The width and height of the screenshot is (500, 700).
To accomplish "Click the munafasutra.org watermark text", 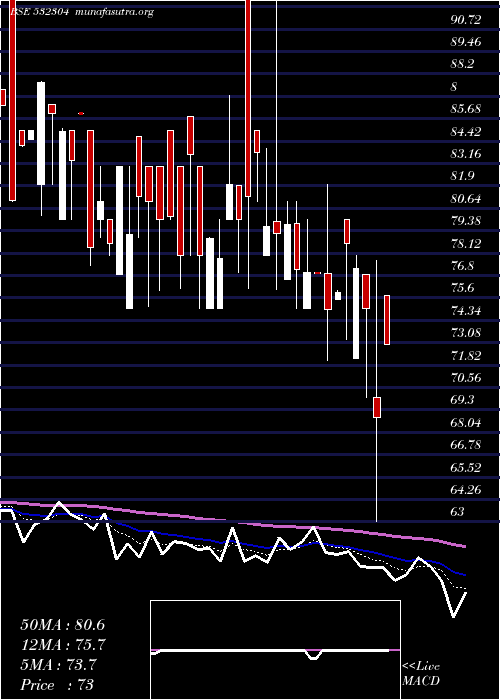I will pos(115,12).
